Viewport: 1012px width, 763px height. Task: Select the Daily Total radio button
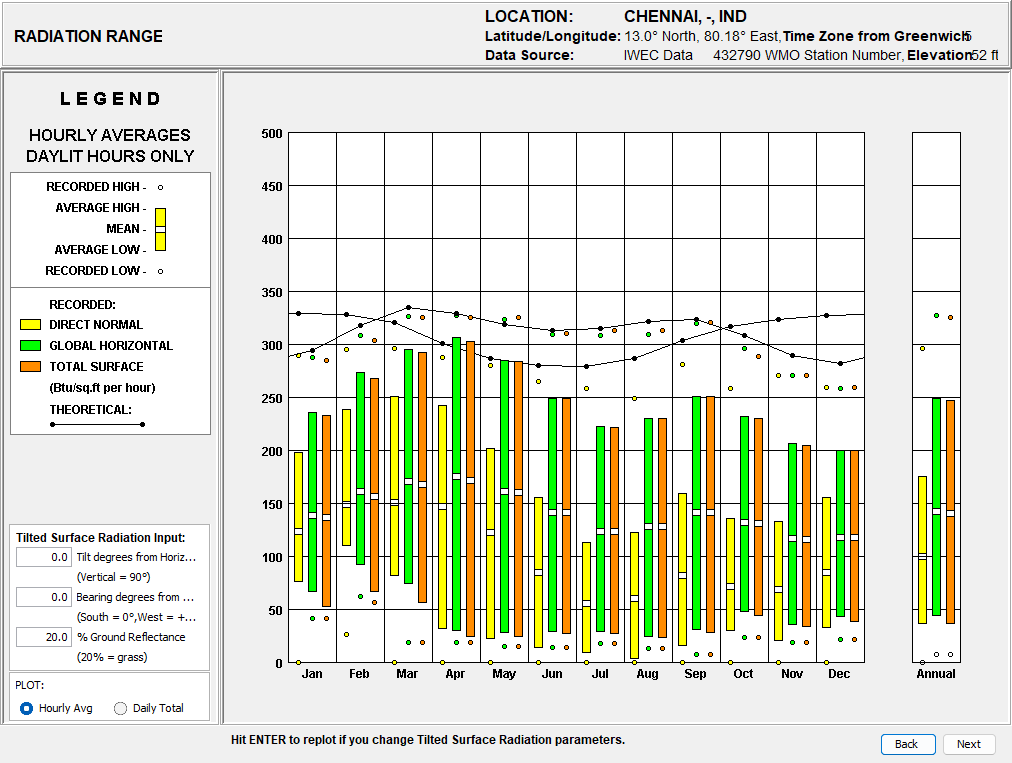click(x=120, y=708)
